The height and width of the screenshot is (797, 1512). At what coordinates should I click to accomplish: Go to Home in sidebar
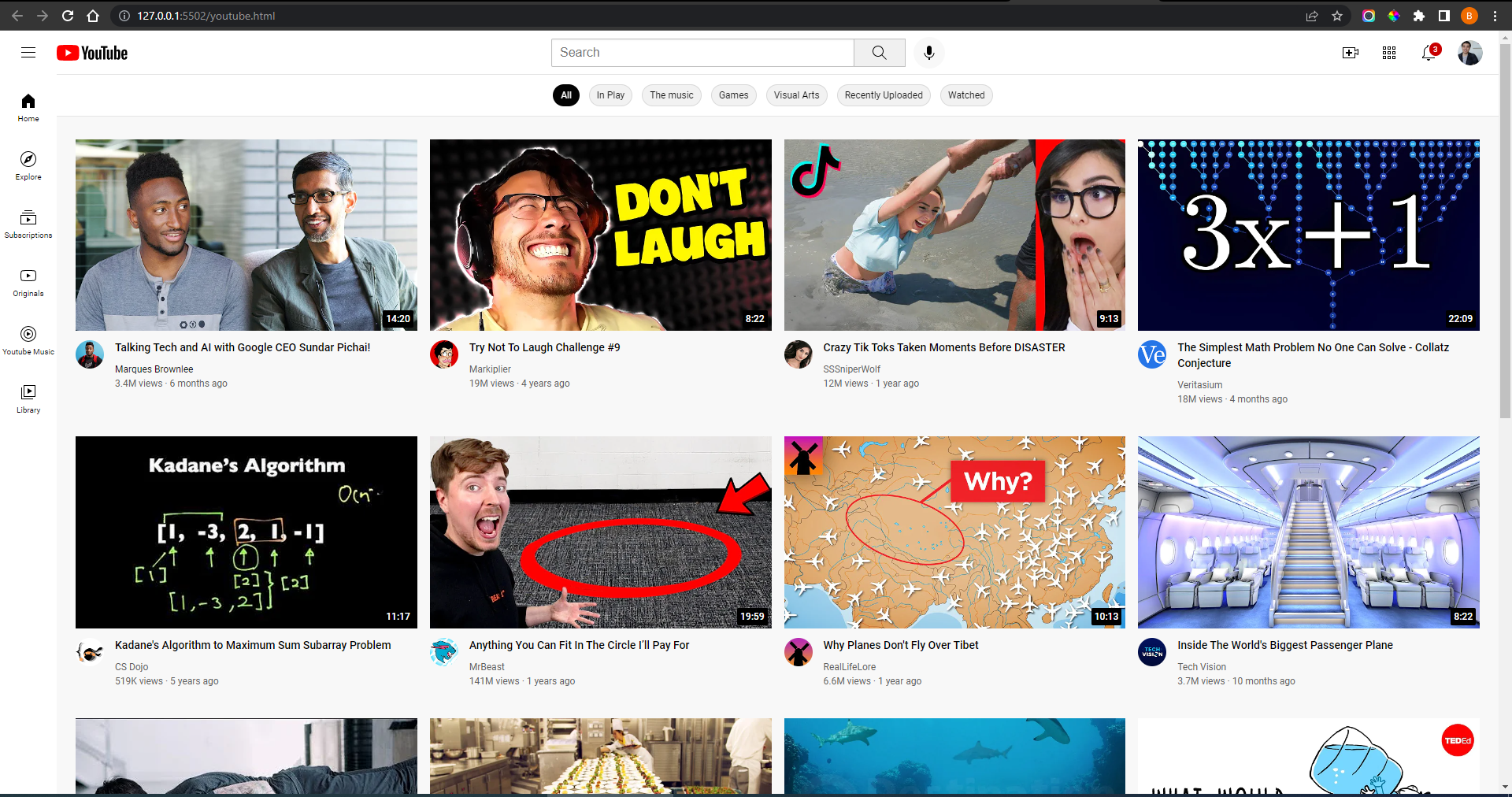(x=28, y=108)
